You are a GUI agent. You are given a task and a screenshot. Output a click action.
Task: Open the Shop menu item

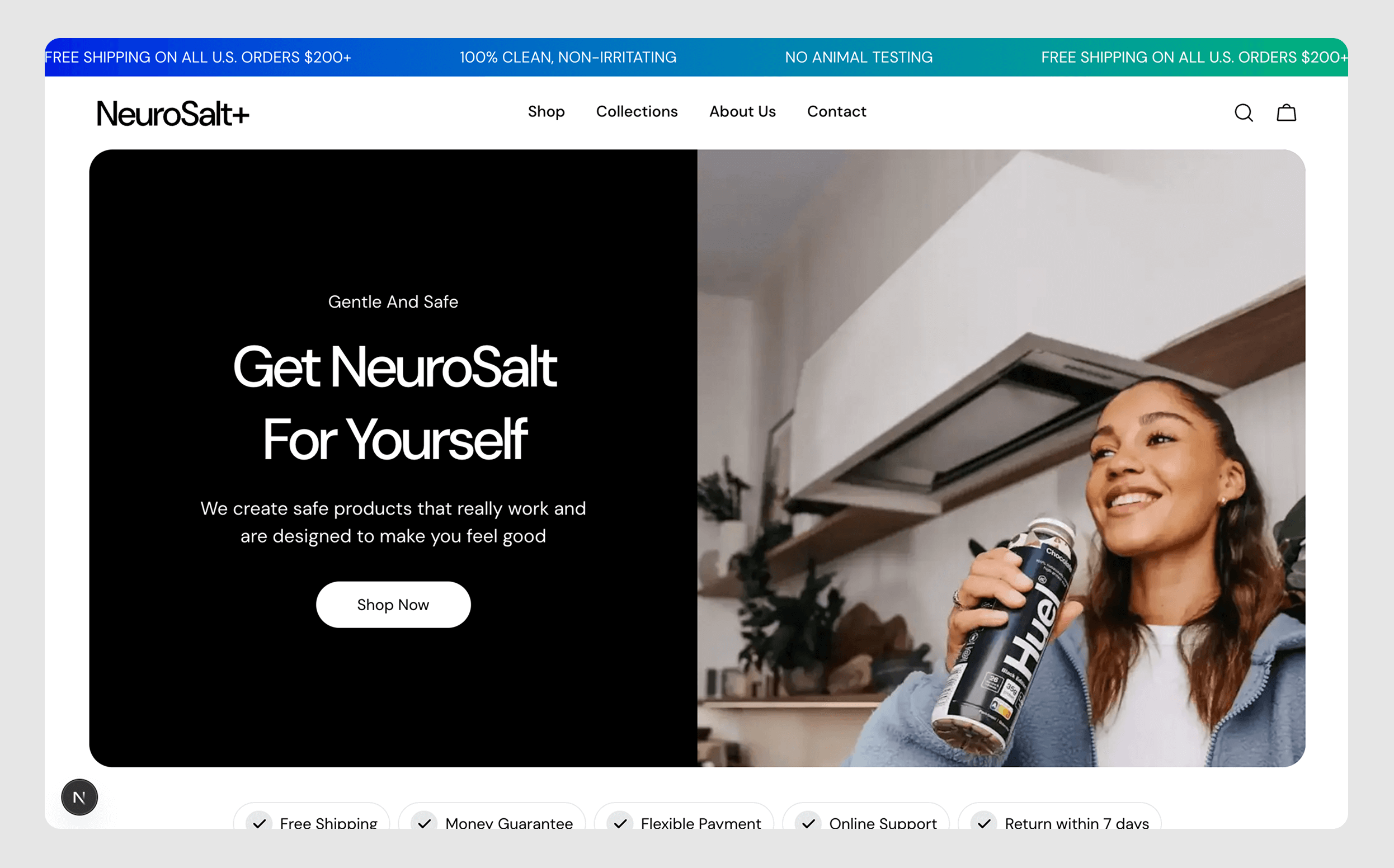546,112
